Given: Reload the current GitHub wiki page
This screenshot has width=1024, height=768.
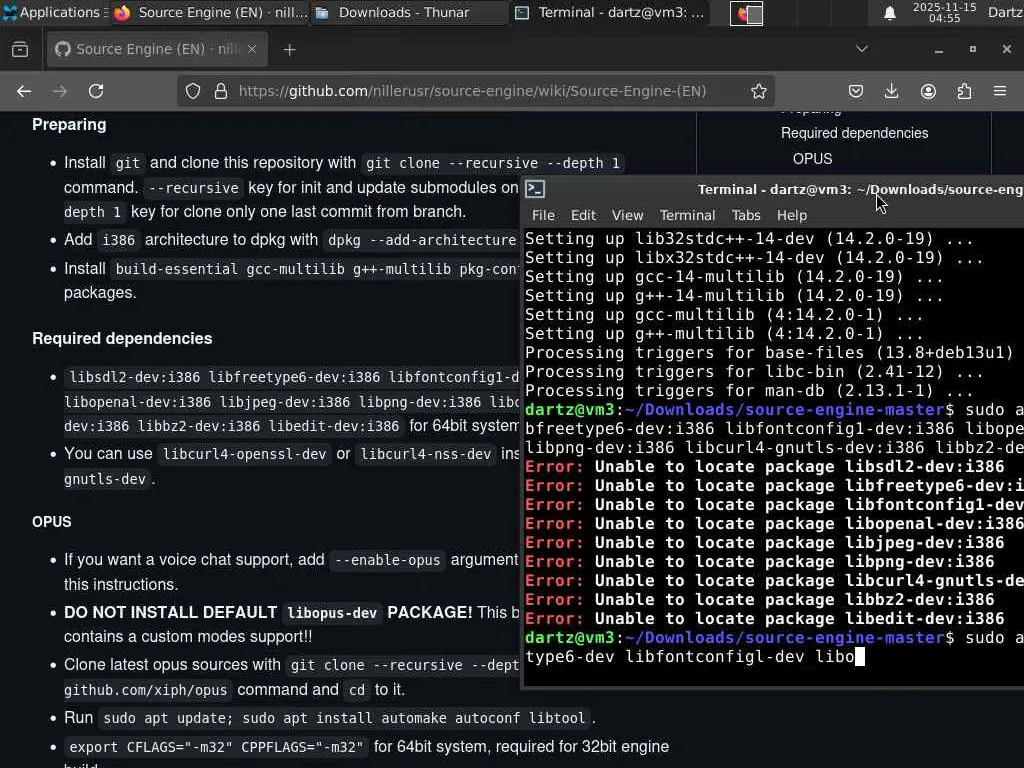Looking at the screenshot, I should [x=96, y=91].
